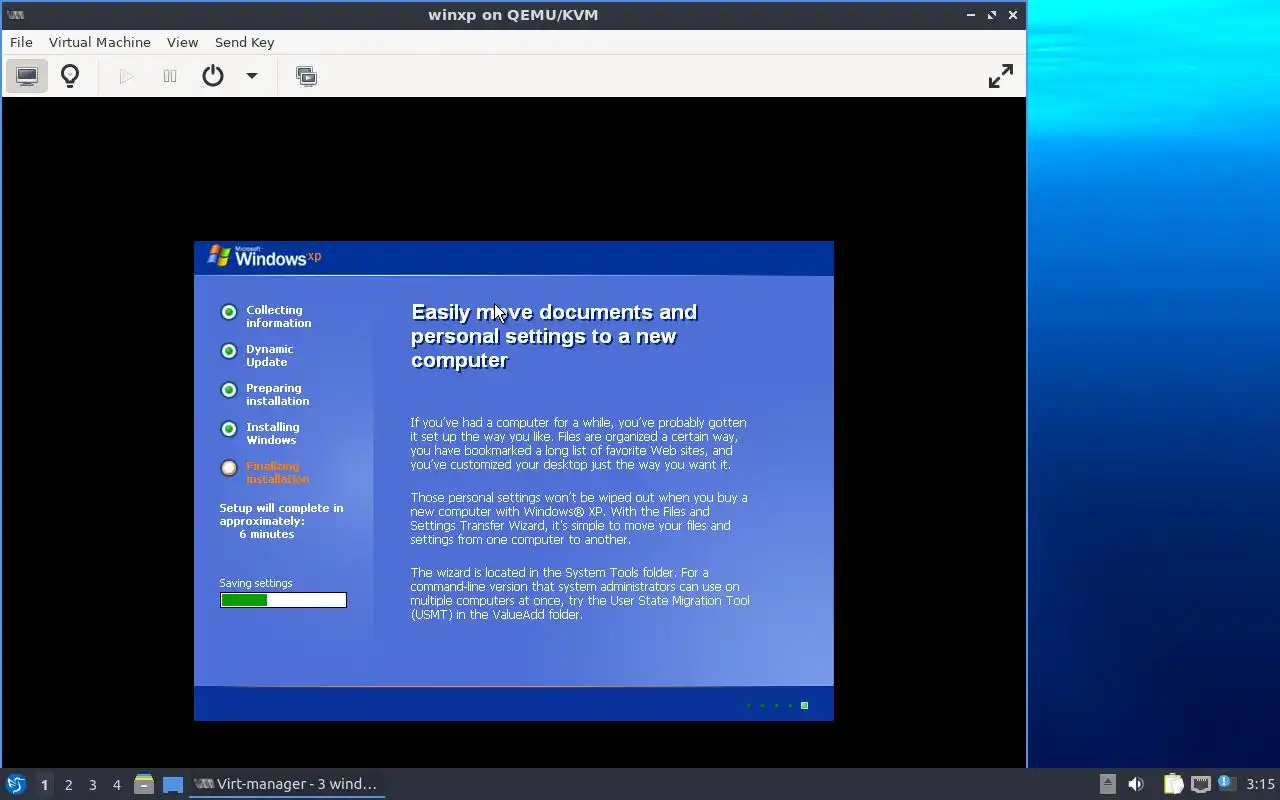Shut down the virtual machine power icon

pos(213,76)
